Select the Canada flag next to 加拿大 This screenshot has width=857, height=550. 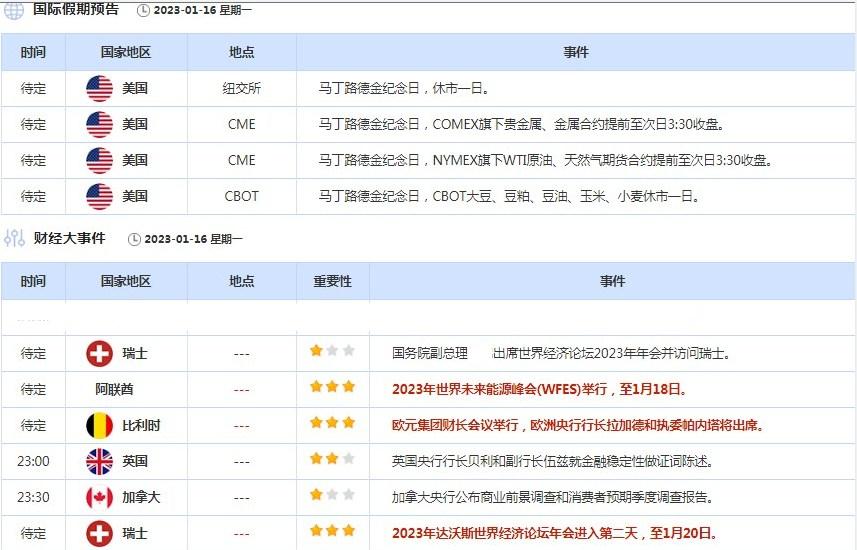pos(99,497)
